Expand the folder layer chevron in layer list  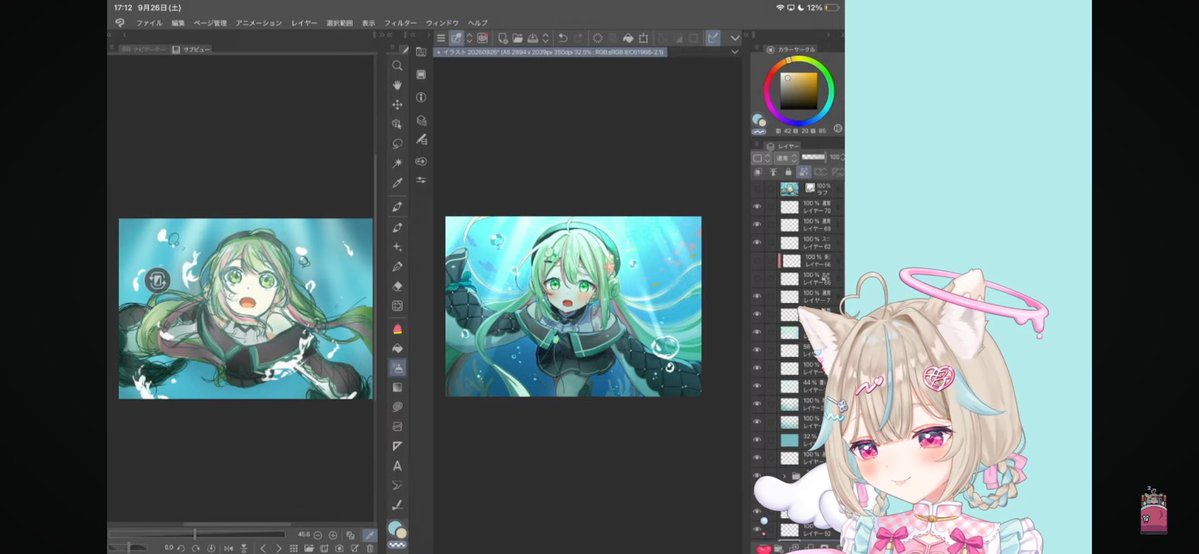pyautogui.click(x=783, y=476)
